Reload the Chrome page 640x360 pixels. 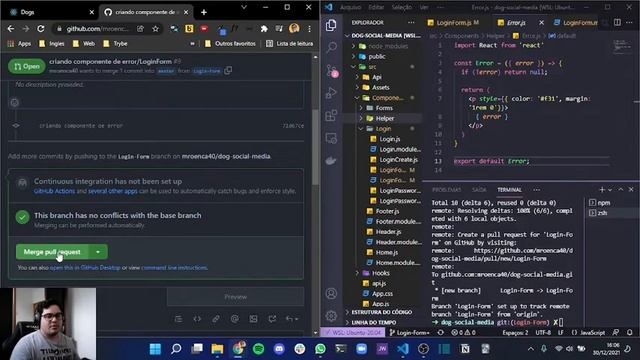click(x=41, y=29)
